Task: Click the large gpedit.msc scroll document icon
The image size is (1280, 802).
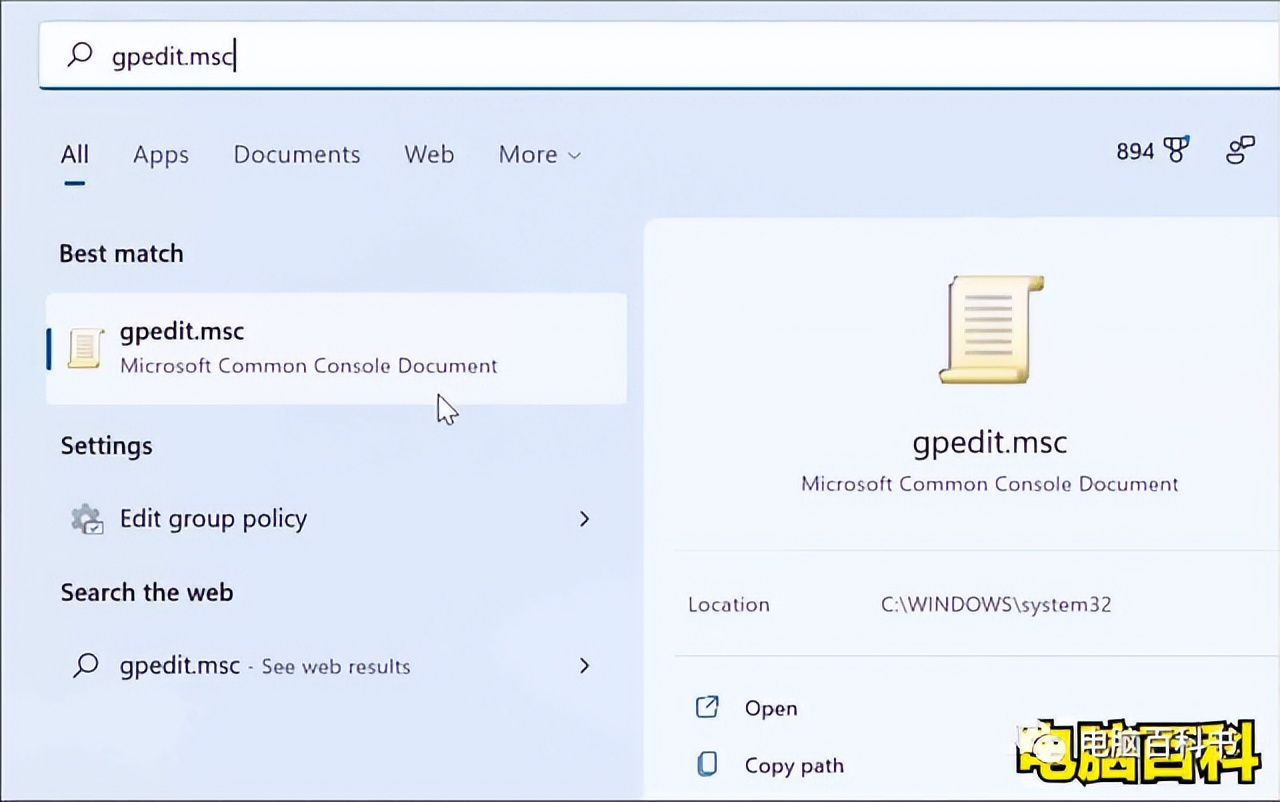Action: [x=989, y=328]
